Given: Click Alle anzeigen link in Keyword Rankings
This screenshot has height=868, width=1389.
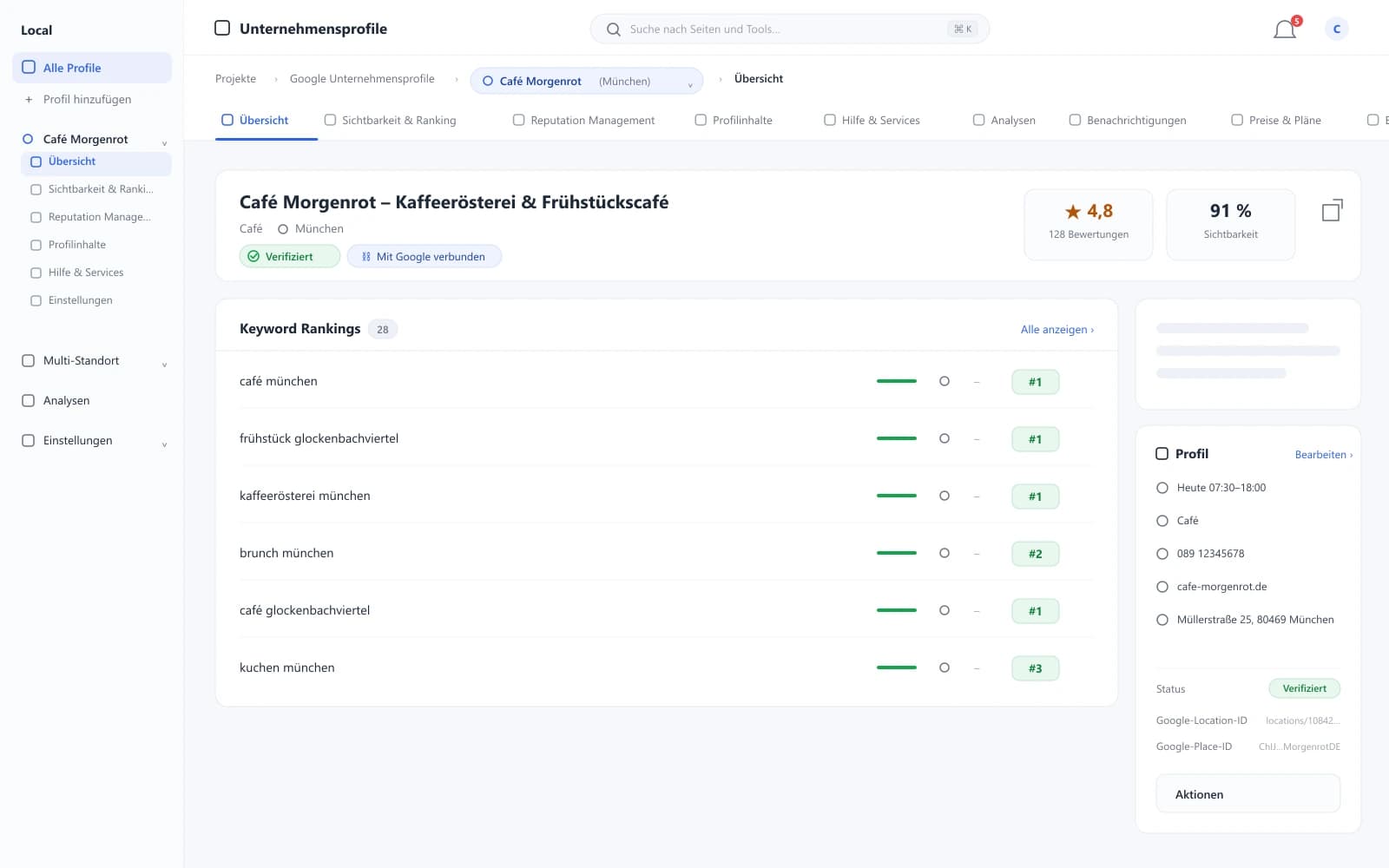Looking at the screenshot, I should (1057, 330).
